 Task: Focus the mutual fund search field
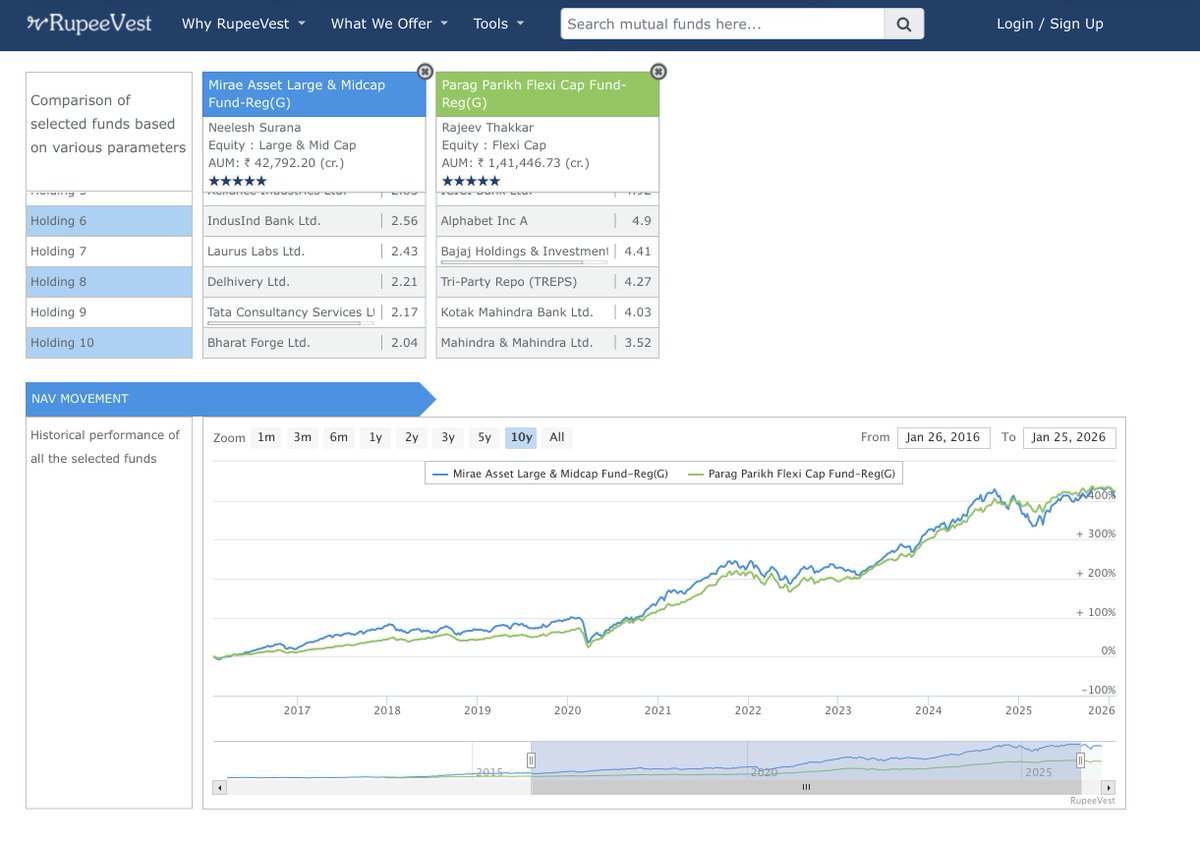723,24
